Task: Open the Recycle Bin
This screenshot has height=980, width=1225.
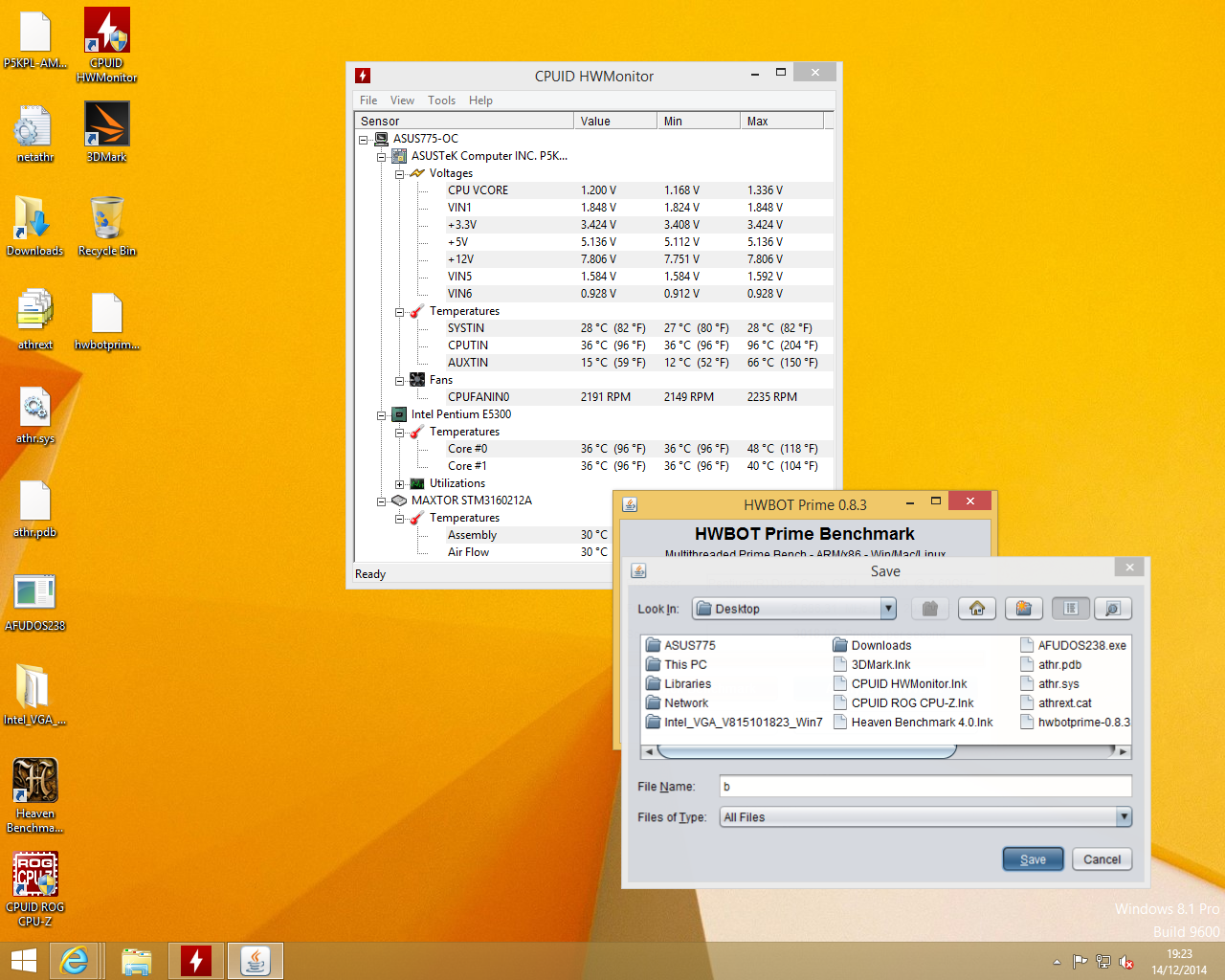Action: coord(107,226)
